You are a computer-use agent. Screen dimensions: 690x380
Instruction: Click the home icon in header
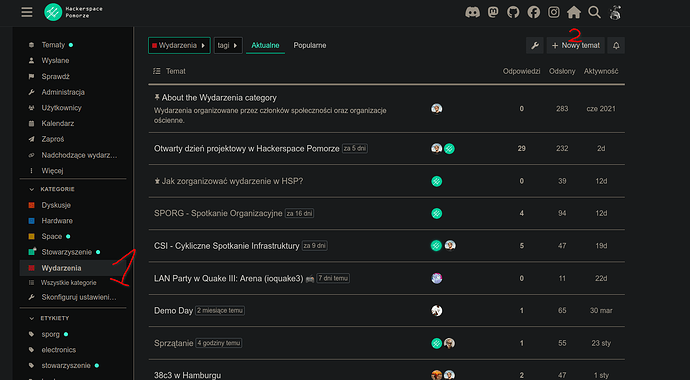(574, 12)
